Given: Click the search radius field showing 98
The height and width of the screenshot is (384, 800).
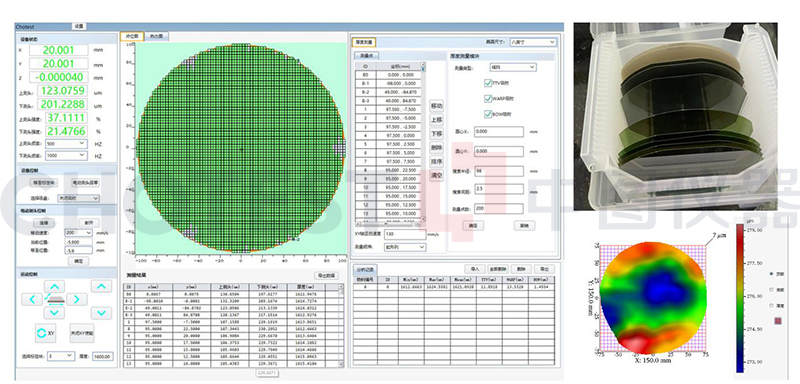Looking at the screenshot, I should [498, 171].
